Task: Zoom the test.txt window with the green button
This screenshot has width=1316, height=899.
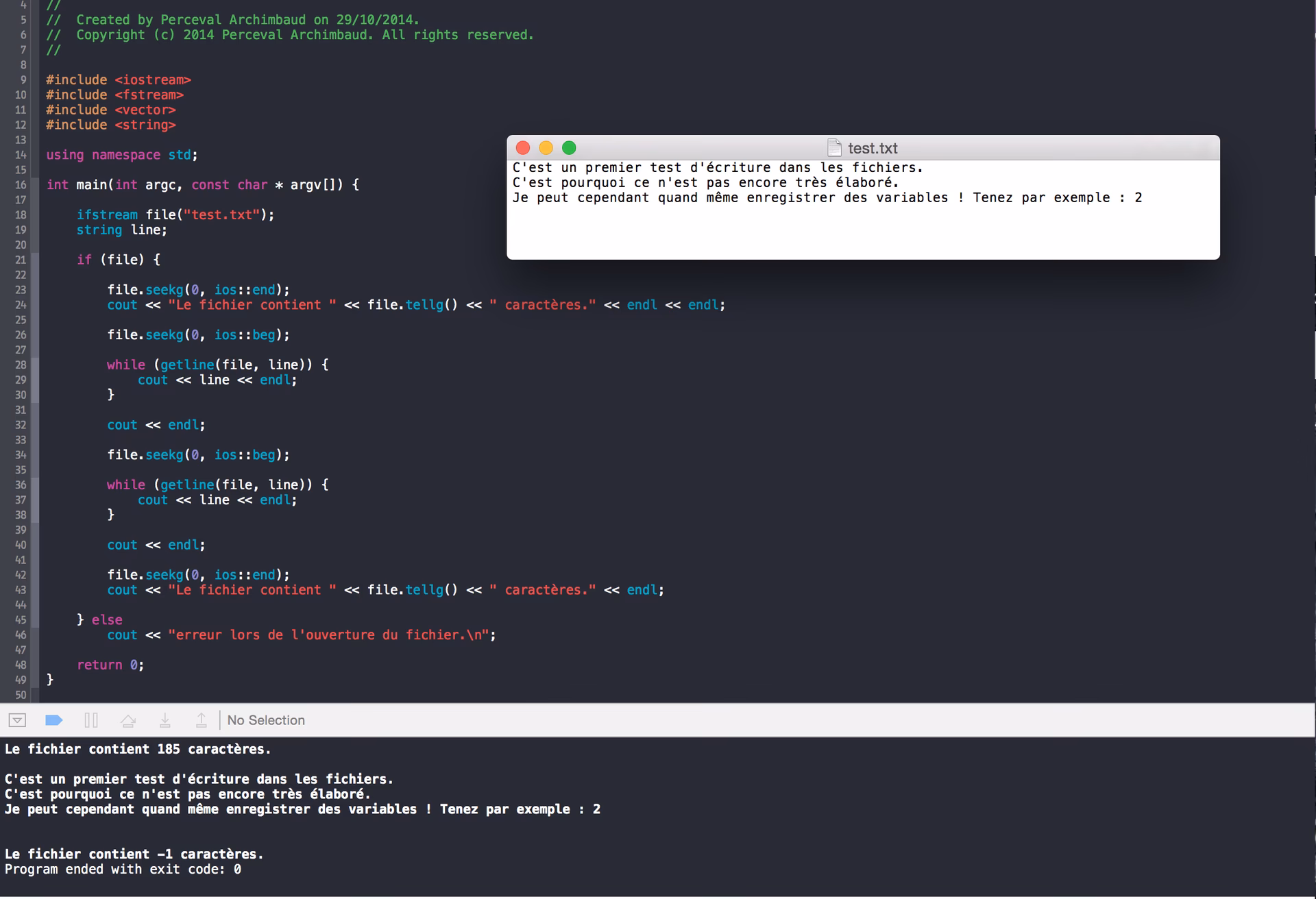Action: pyautogui.click(x=569, y=148)
